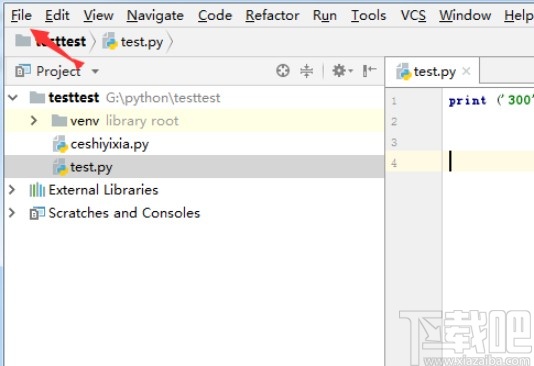The height and width of the screenshot is (366, 534).
Task: Open the Tools menu
Action: tap(368, 16)
